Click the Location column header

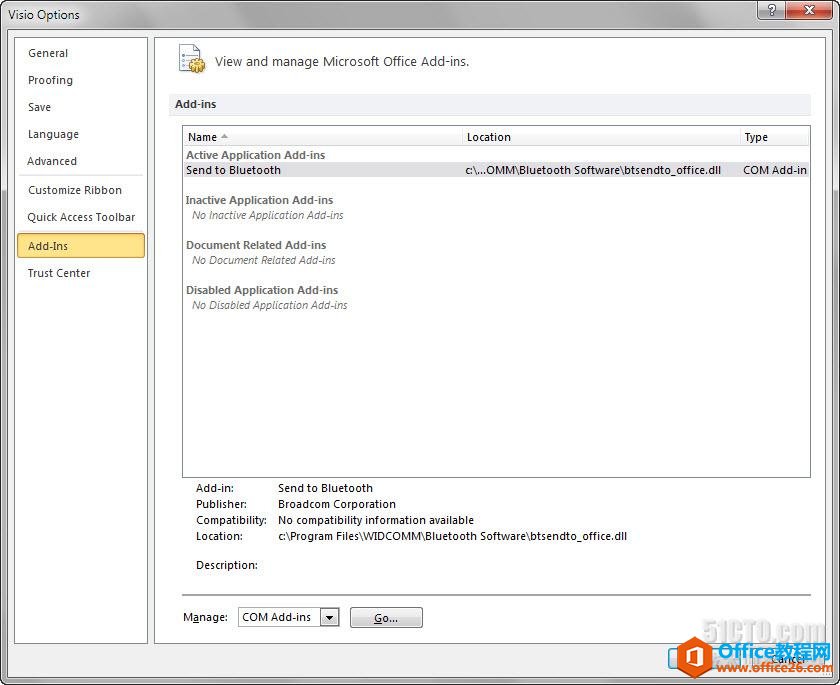tap(601, 137)
